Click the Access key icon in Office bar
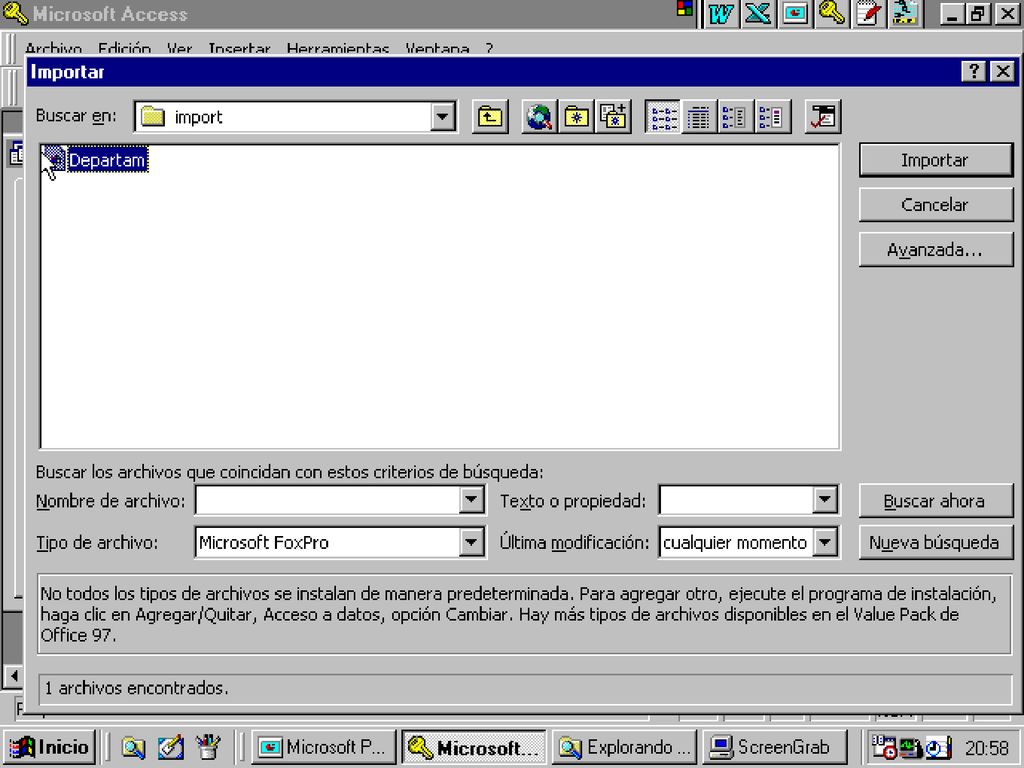 [831, 14]
